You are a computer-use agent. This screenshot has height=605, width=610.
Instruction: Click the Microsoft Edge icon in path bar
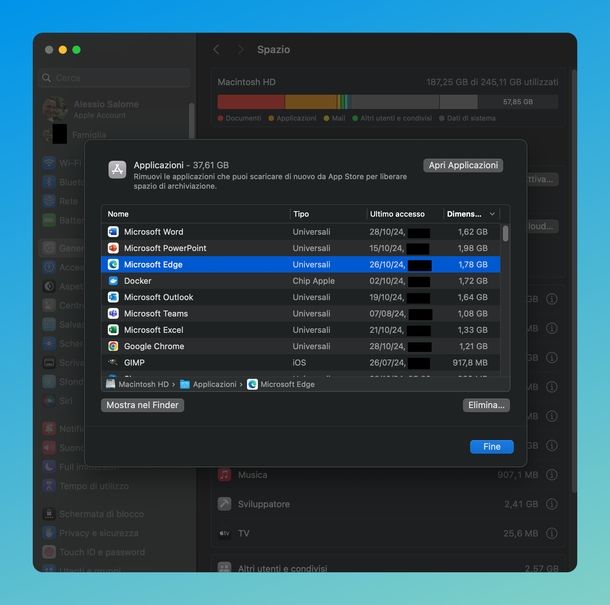(252, 384)
